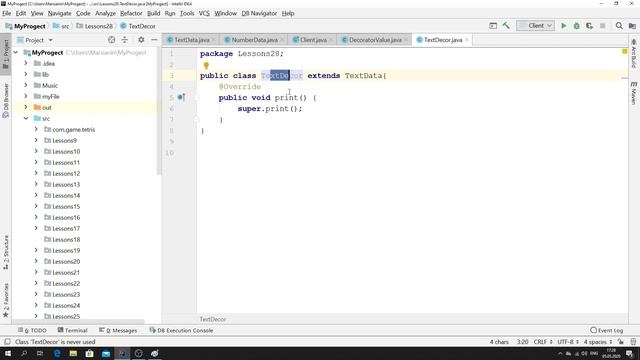Close the TextDecor.java tab

(467, 40)
